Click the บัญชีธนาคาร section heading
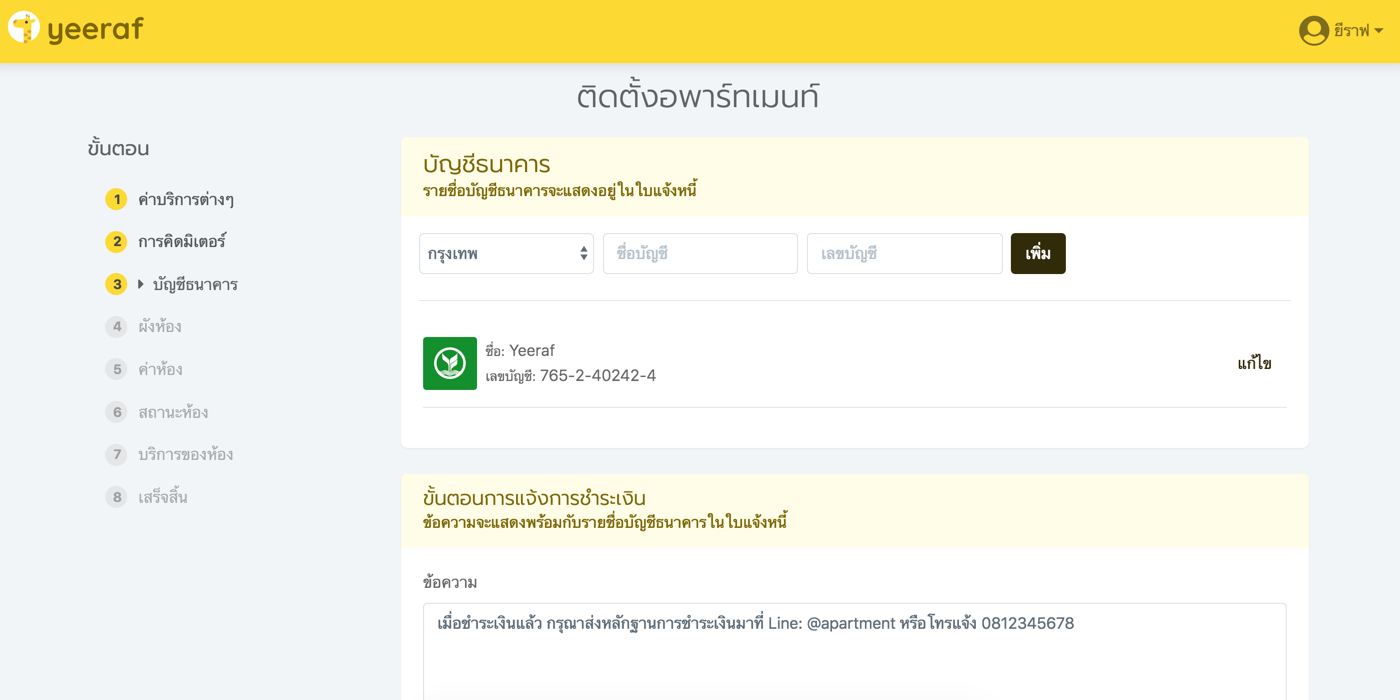 coord(487,164)
